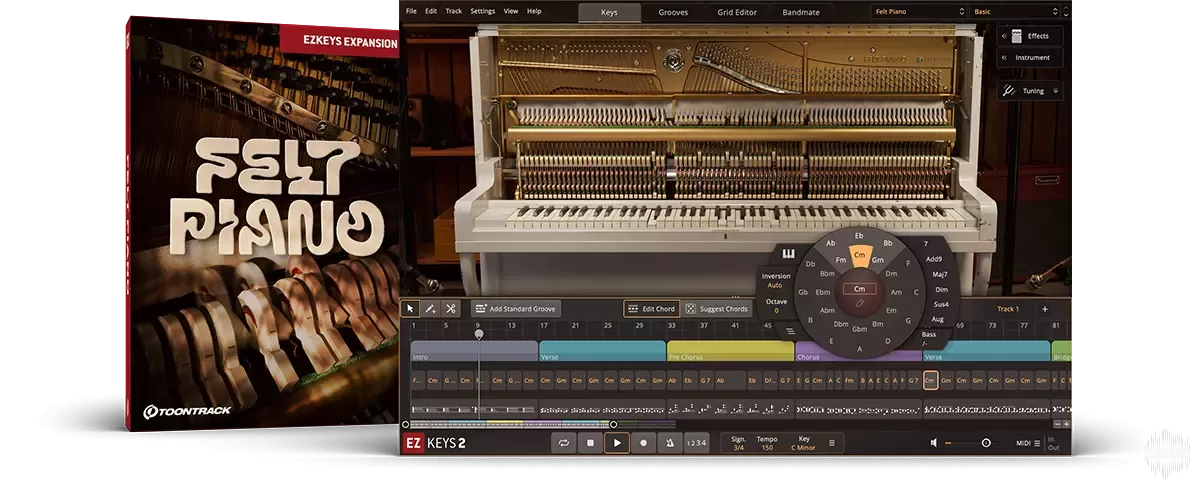Change the Key C Minor
The width and height of the screenshot is (1200, 488).
(x=803, y=447)
